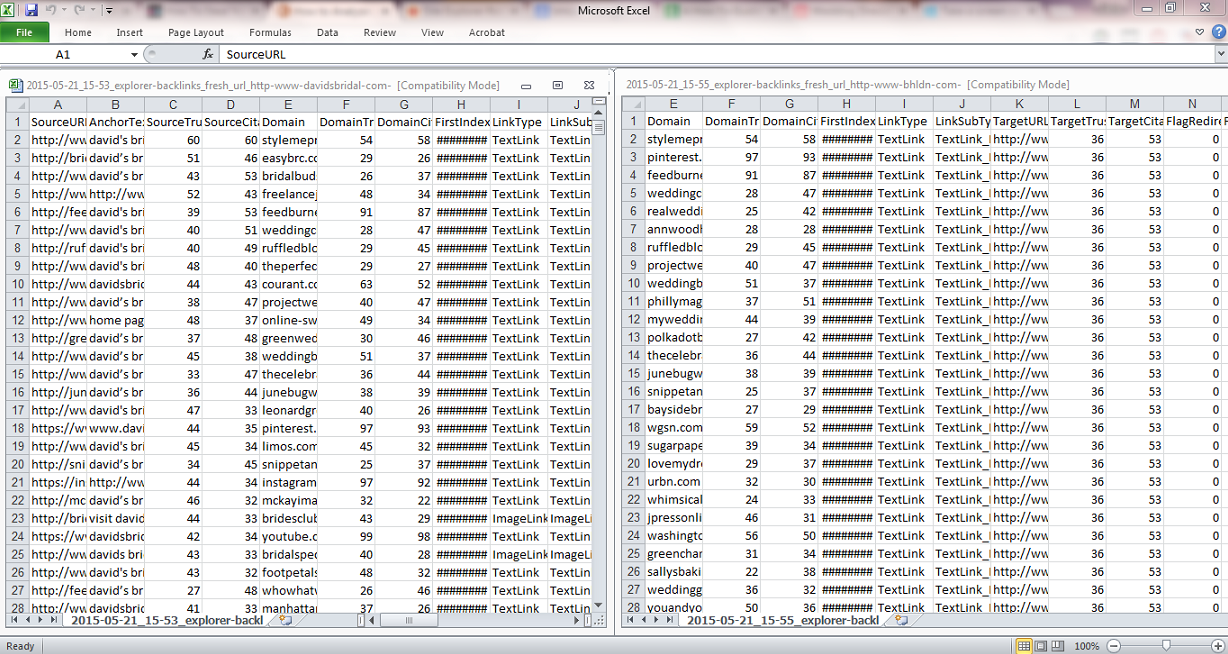Click the vertical split box in davidsbridal workbook
Viewport: 1228px width, 654px height.
599,100
